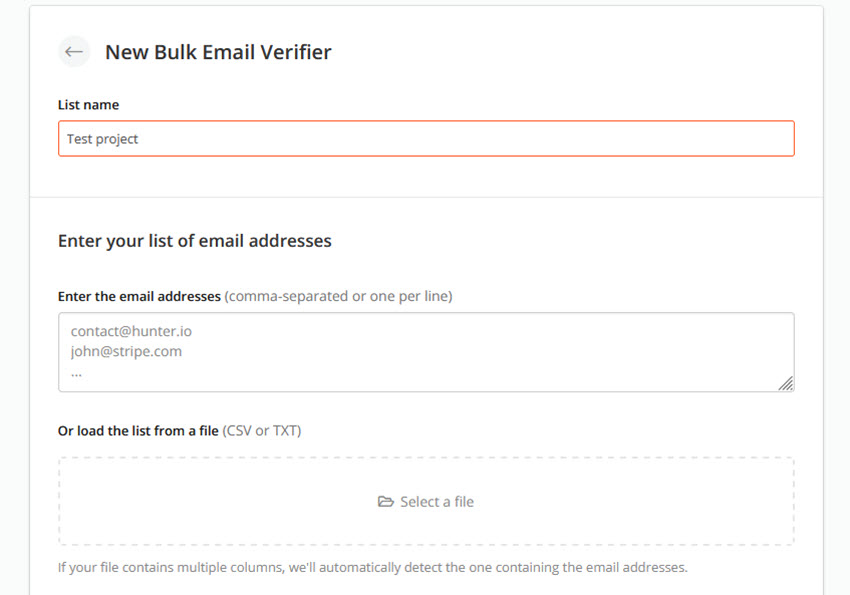This screenshot has height=595, width=850.
Task: Click the ellipsis placeholder line in textarea
Action: pyautogui.click(x=76, y=373)
